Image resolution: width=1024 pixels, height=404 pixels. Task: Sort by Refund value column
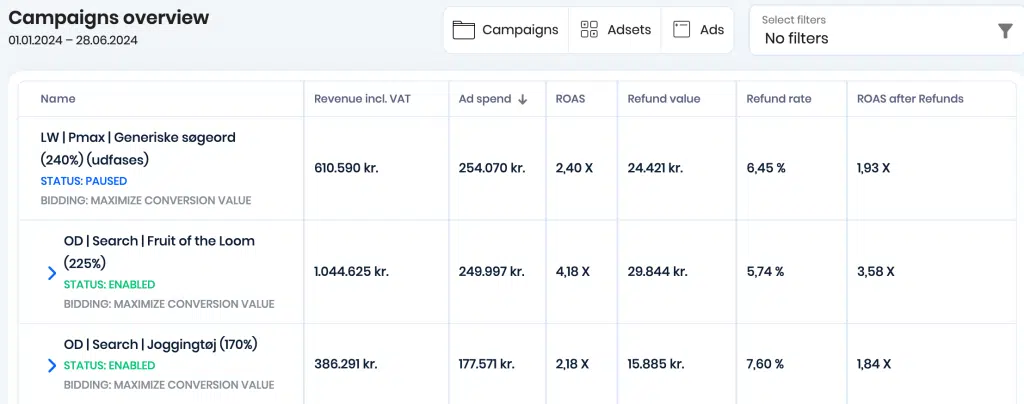pos(664,99)
